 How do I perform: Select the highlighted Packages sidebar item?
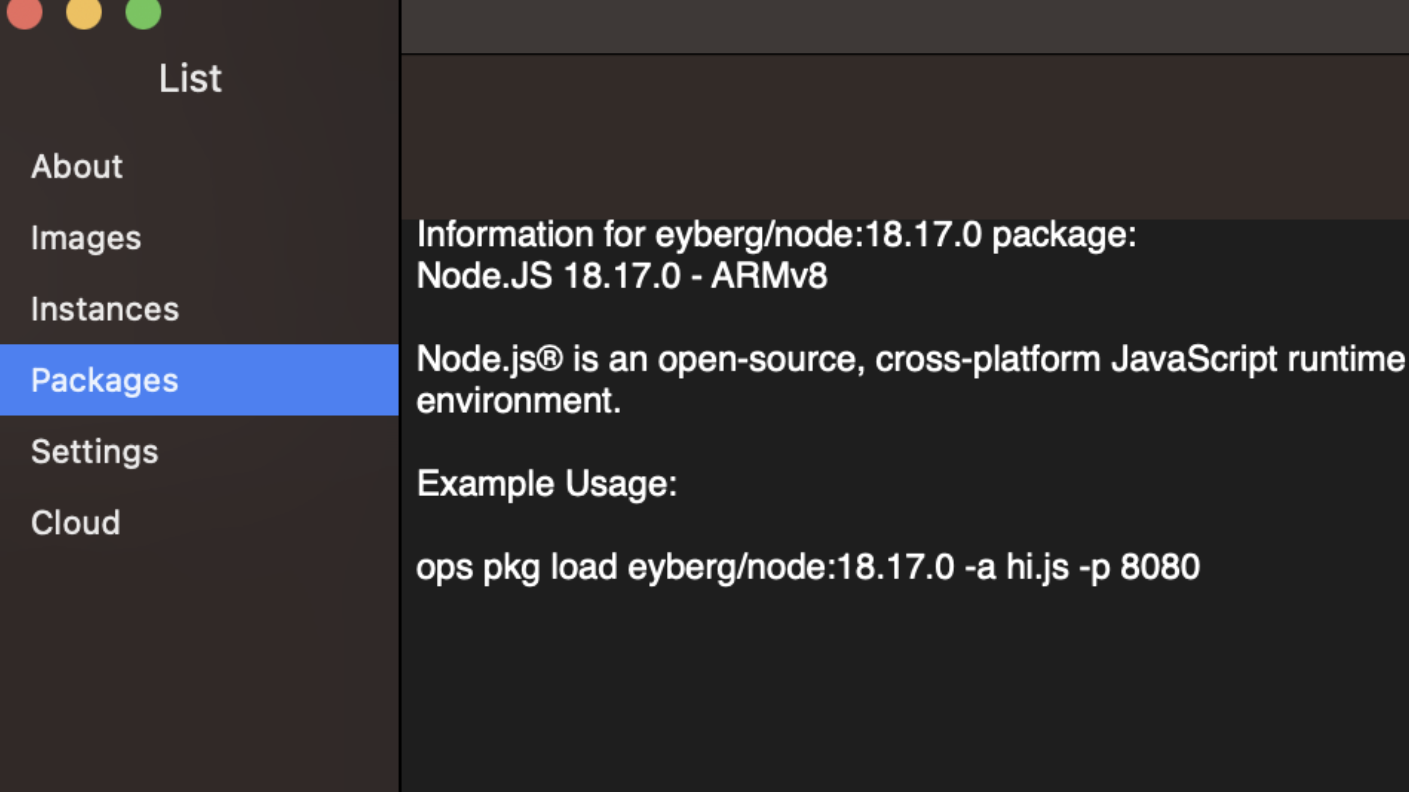(x=199, y=380)
